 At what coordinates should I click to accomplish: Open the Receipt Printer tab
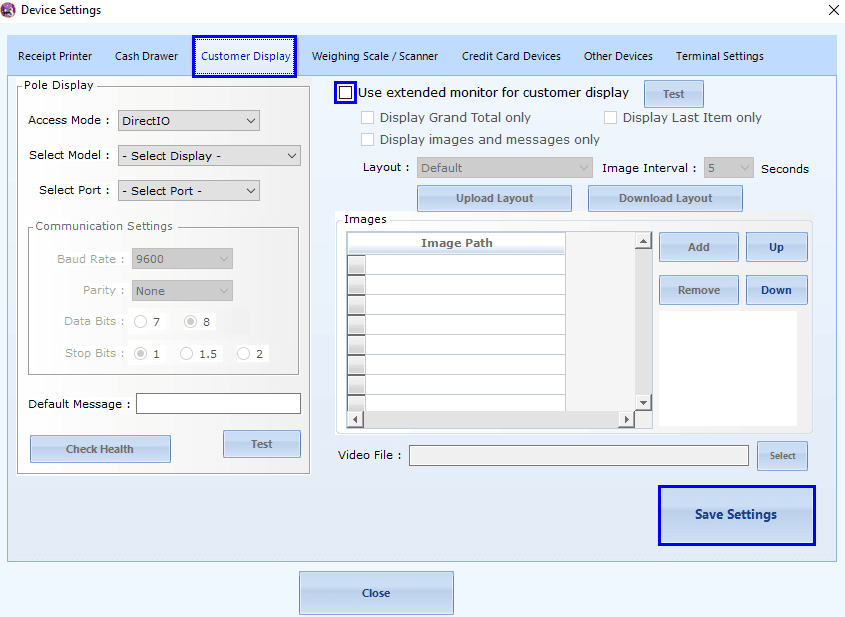[55, 56]
